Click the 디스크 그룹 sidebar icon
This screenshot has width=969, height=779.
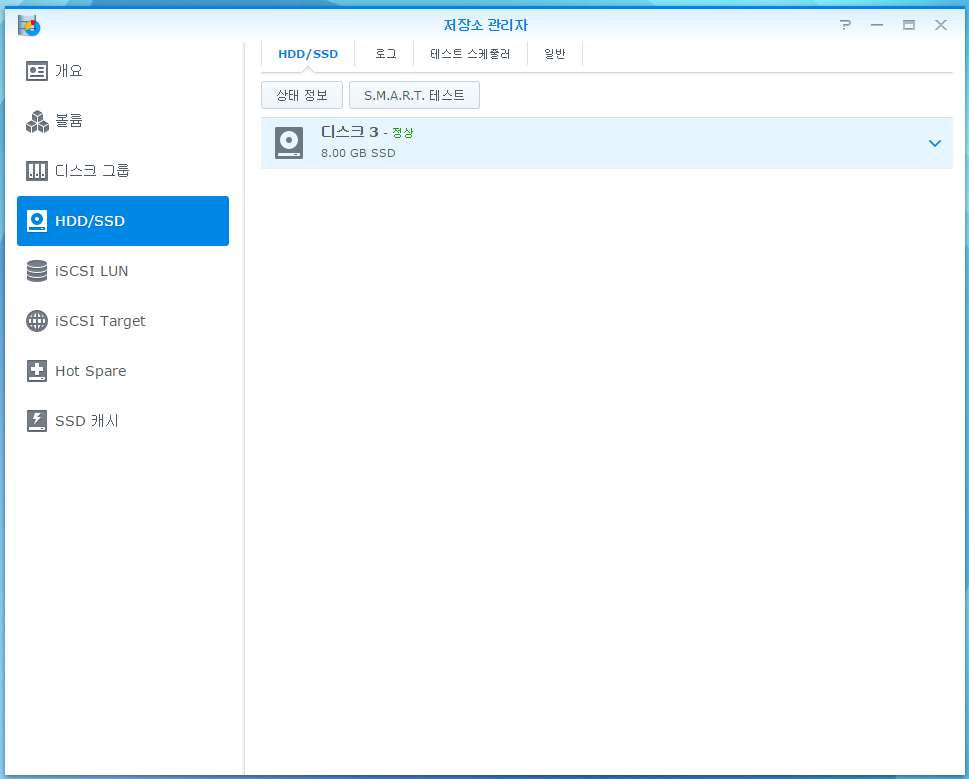37,171
